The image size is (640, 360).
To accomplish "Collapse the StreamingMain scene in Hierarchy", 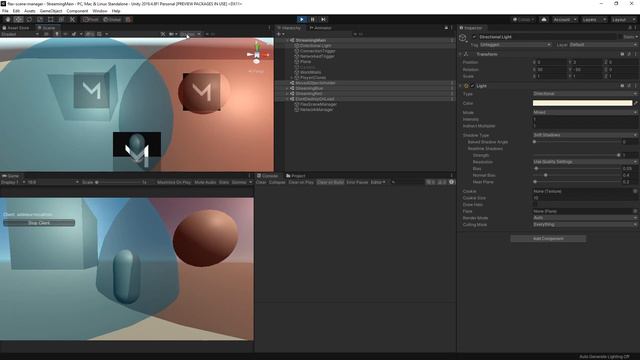I will (x=287, y=40).
